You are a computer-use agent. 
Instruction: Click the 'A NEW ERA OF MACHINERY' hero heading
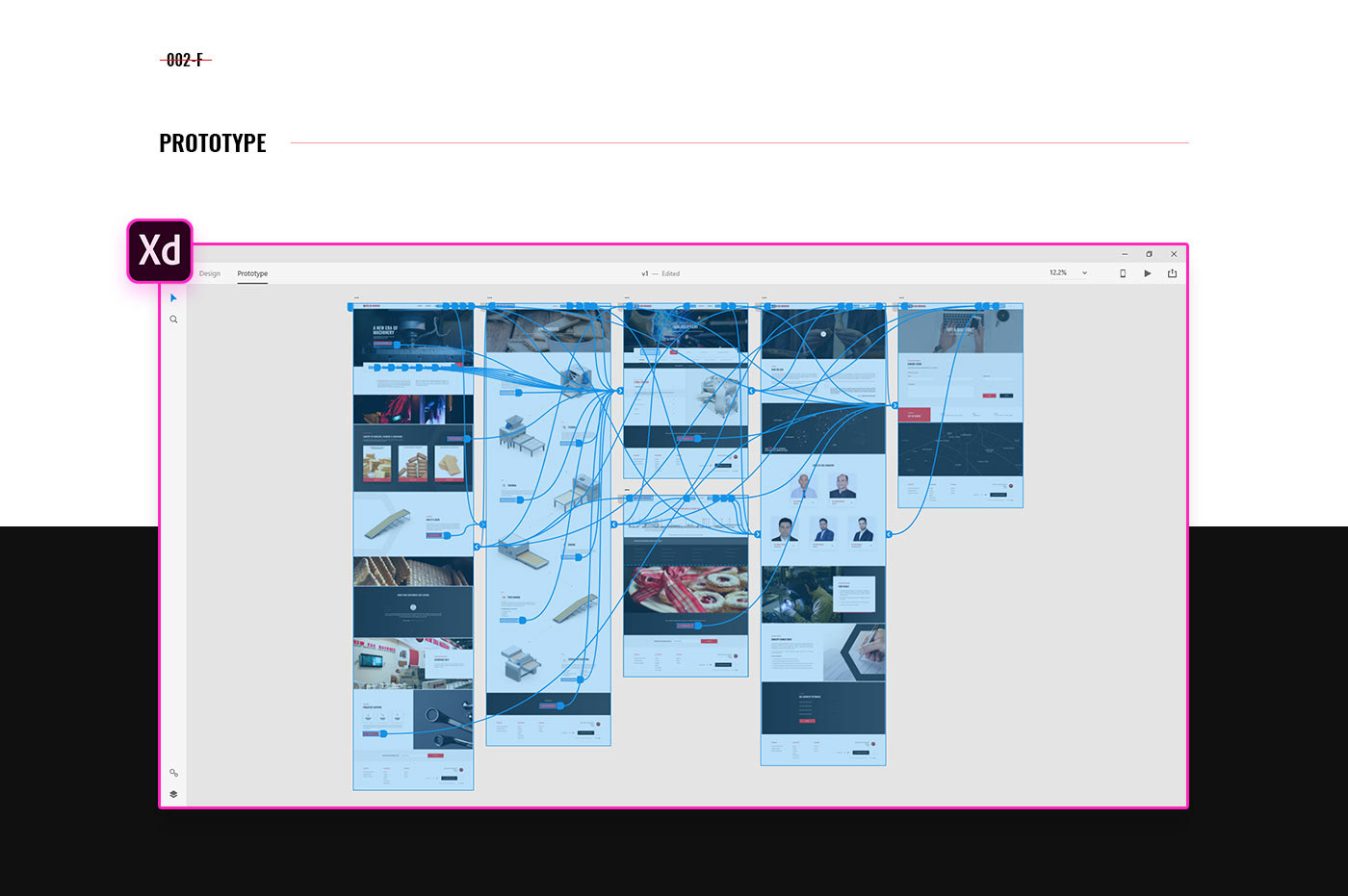pyautogui.click(x=385, y=330)
